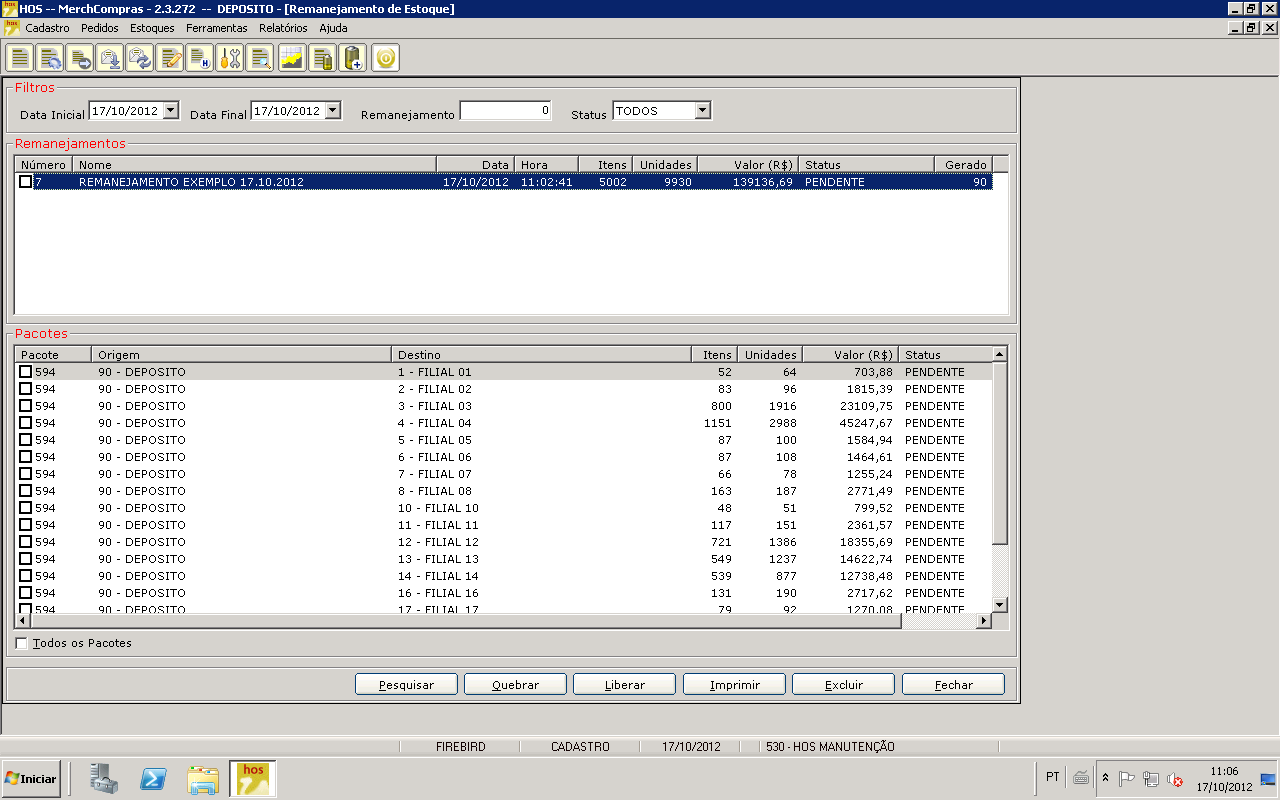Tick checkbox for Remanejamento Exemplo 17.10.2012 row
The image size is (1280, 800).
click(25, 182)
